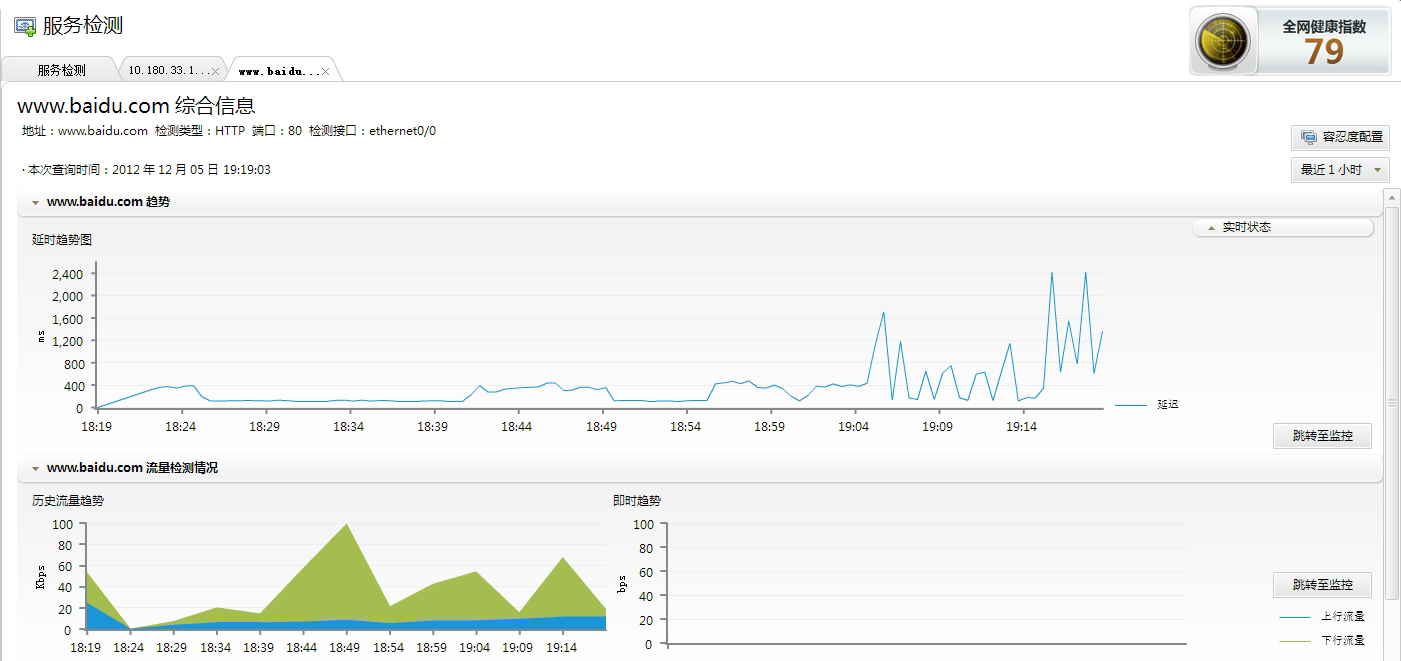
Task: Click the vertical scrollbar up arrow
Action: 1391,197
